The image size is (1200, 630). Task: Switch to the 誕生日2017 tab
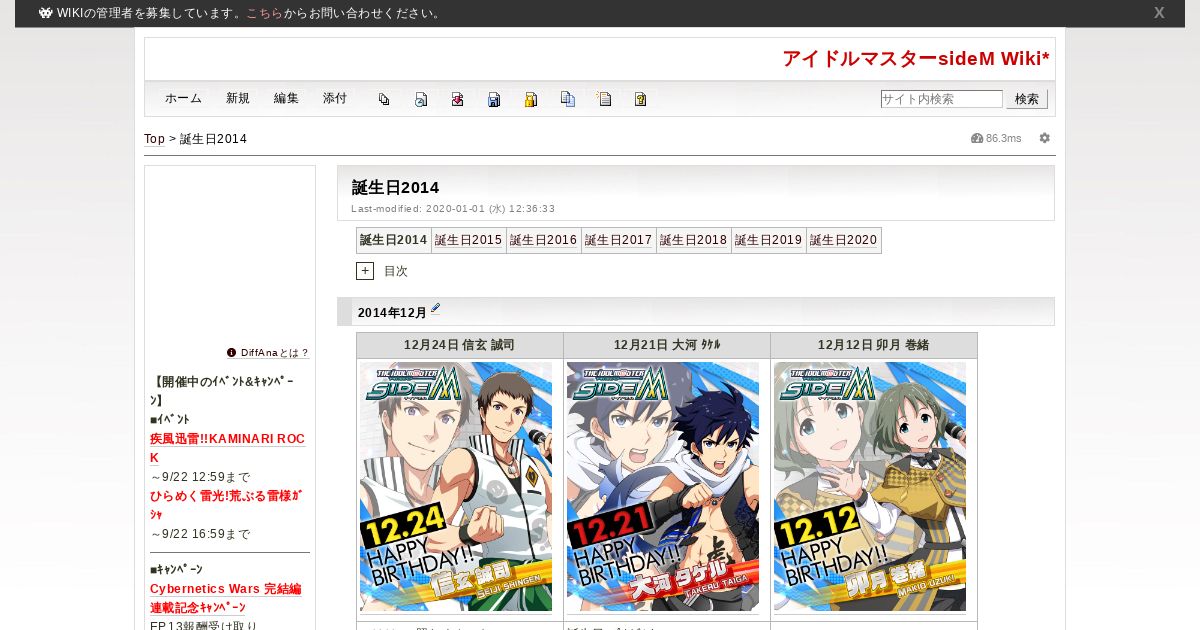coord(619,240)
